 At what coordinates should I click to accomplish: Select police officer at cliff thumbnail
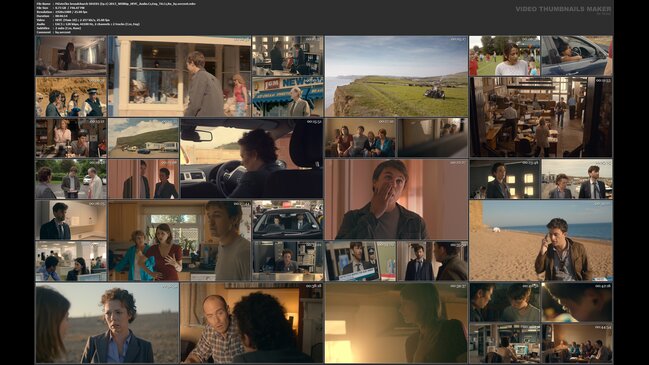(x=71, y=97)
